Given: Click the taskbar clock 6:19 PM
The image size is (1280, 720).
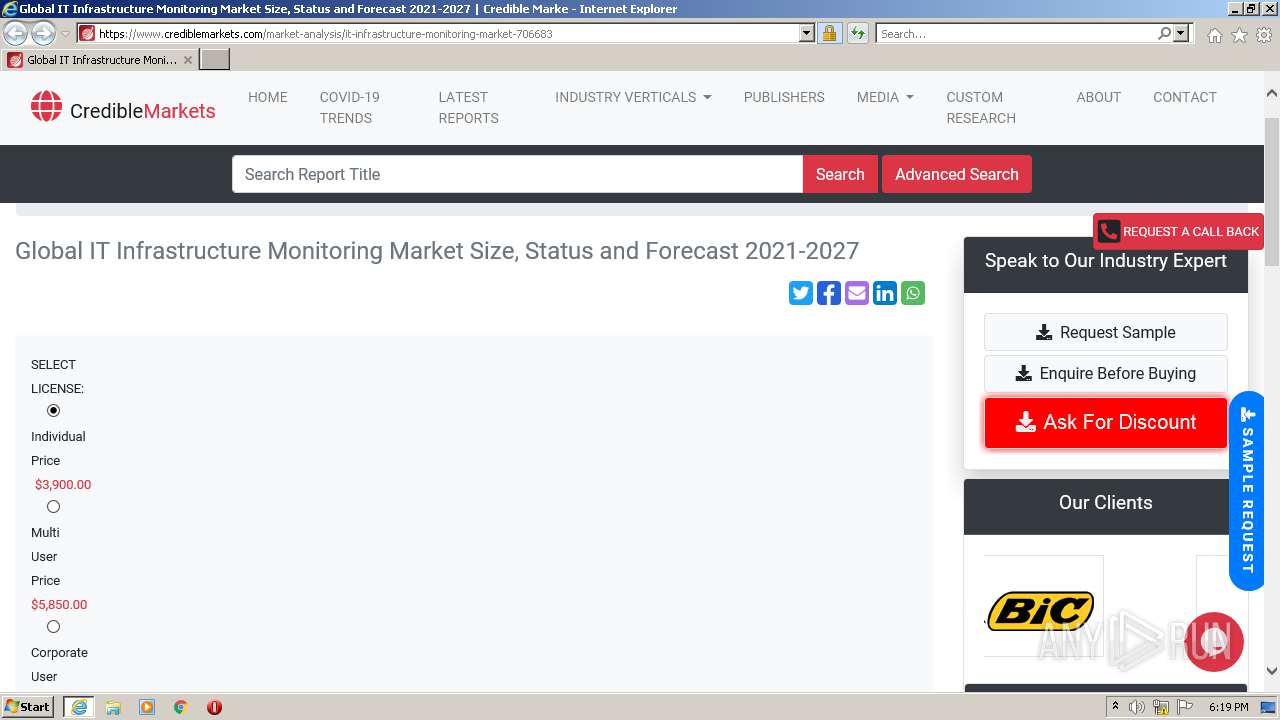Looking at the screenshot, I should pyautogui.click(x=1228, y=707).
